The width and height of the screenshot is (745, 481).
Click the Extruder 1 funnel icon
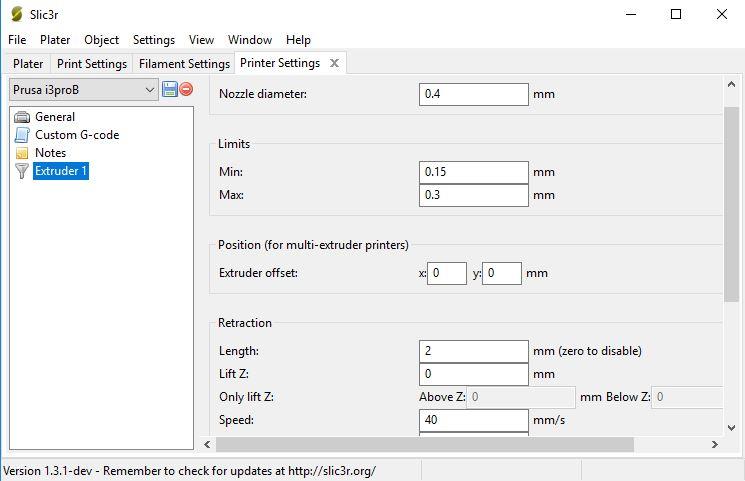pyautogui.click(x=22, y=171)
